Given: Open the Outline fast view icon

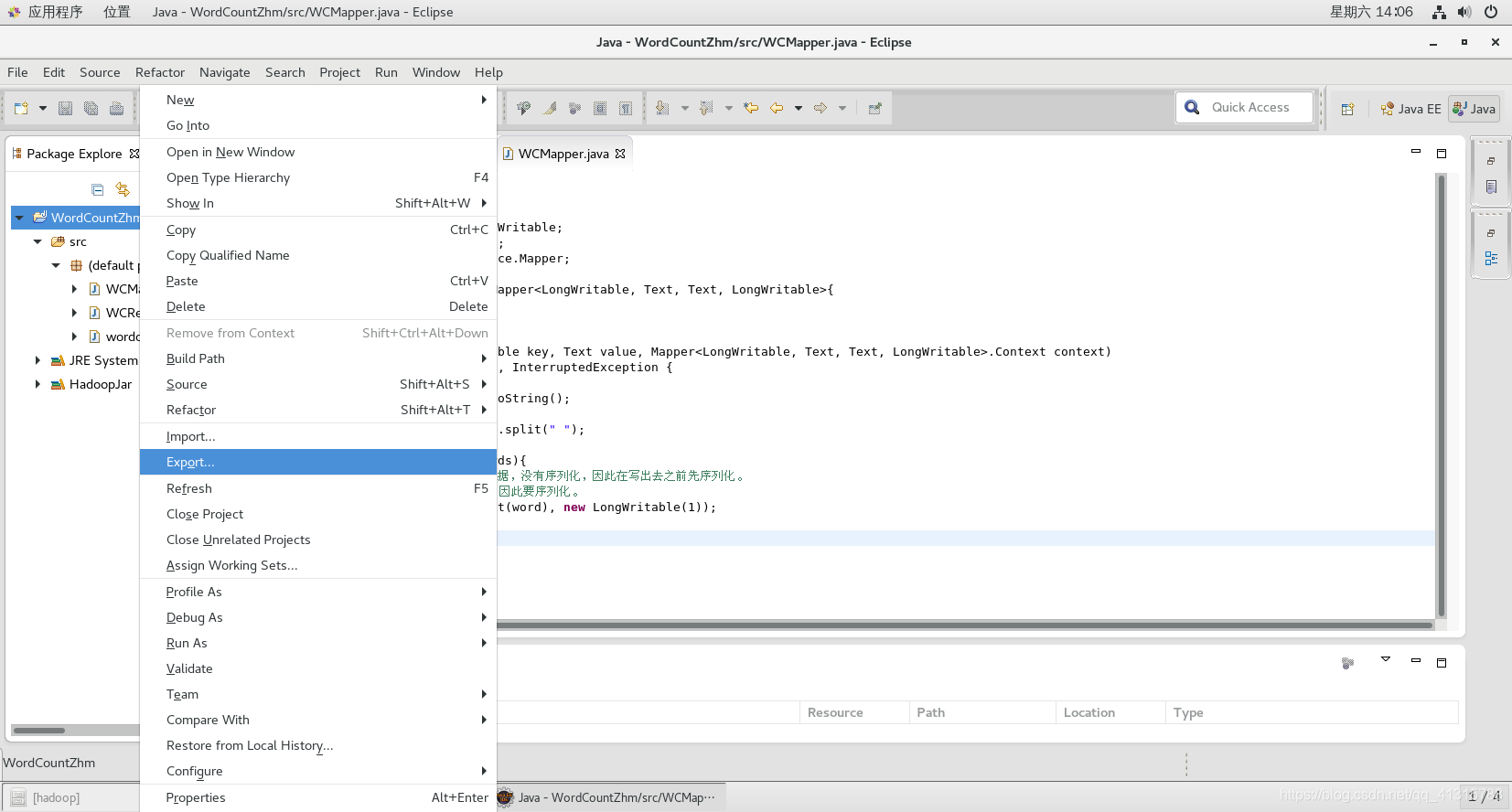Looking at the screenshot, I should pyautogui.click(x=1491, y=259).
